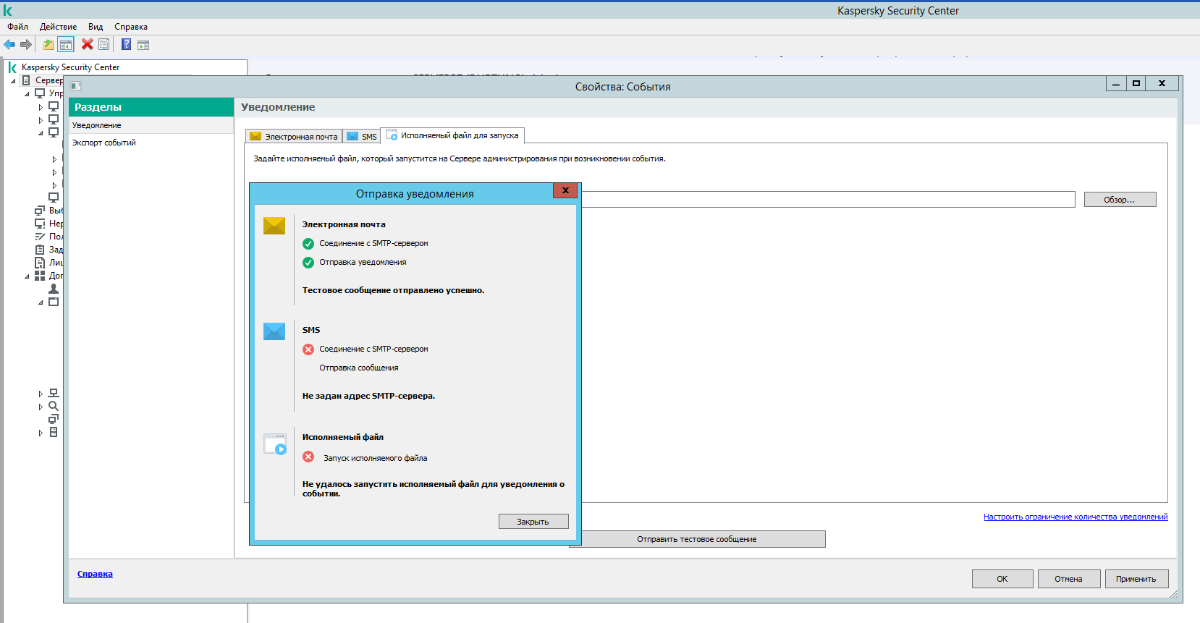
Task: Open the Файл menu
Action: coord(18,26)
